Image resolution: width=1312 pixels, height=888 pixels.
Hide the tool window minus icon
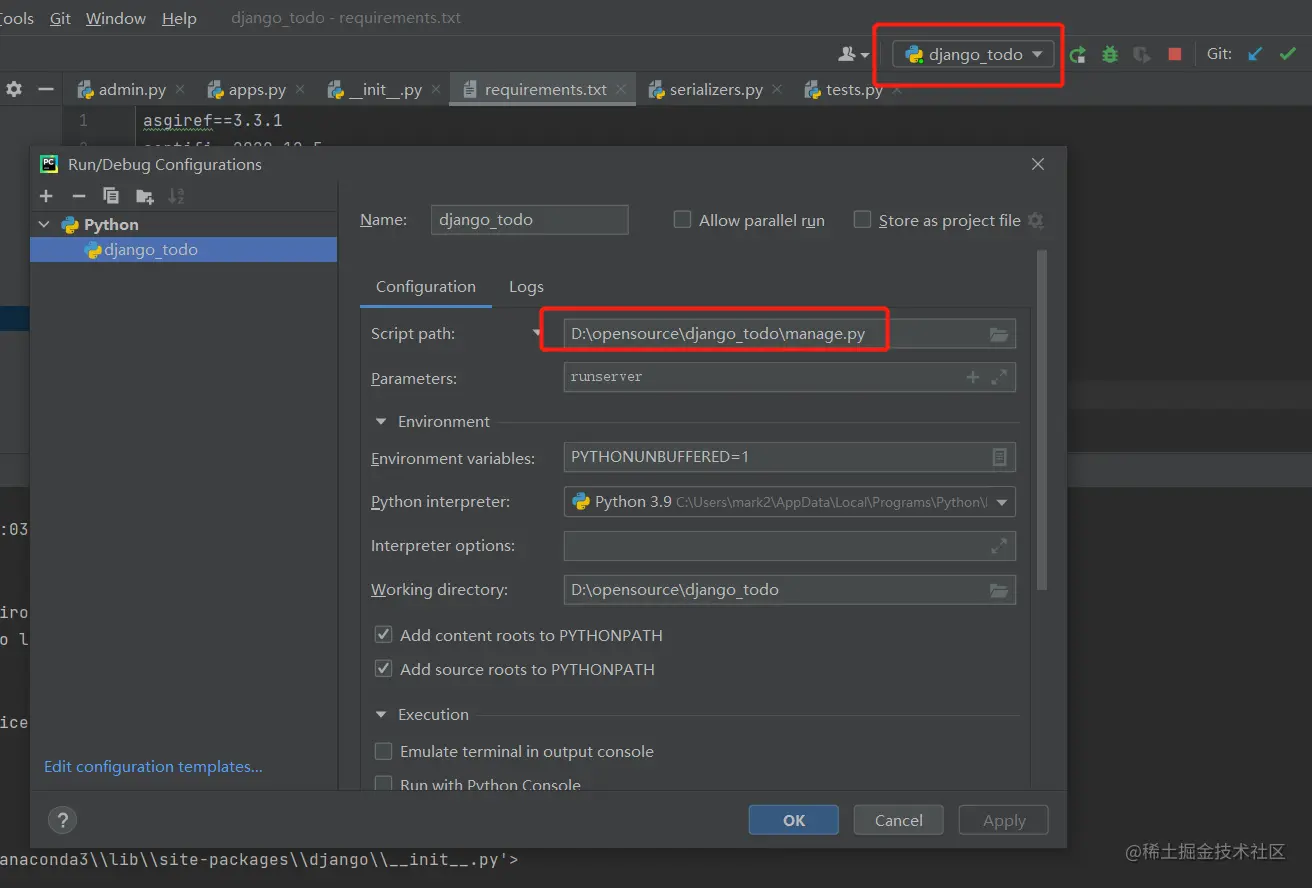tap(46, 89)
